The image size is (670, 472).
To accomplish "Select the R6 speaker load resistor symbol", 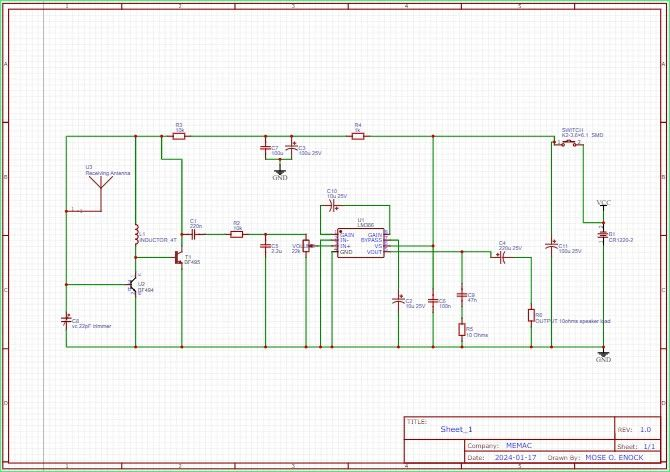I will coord(531,315).
